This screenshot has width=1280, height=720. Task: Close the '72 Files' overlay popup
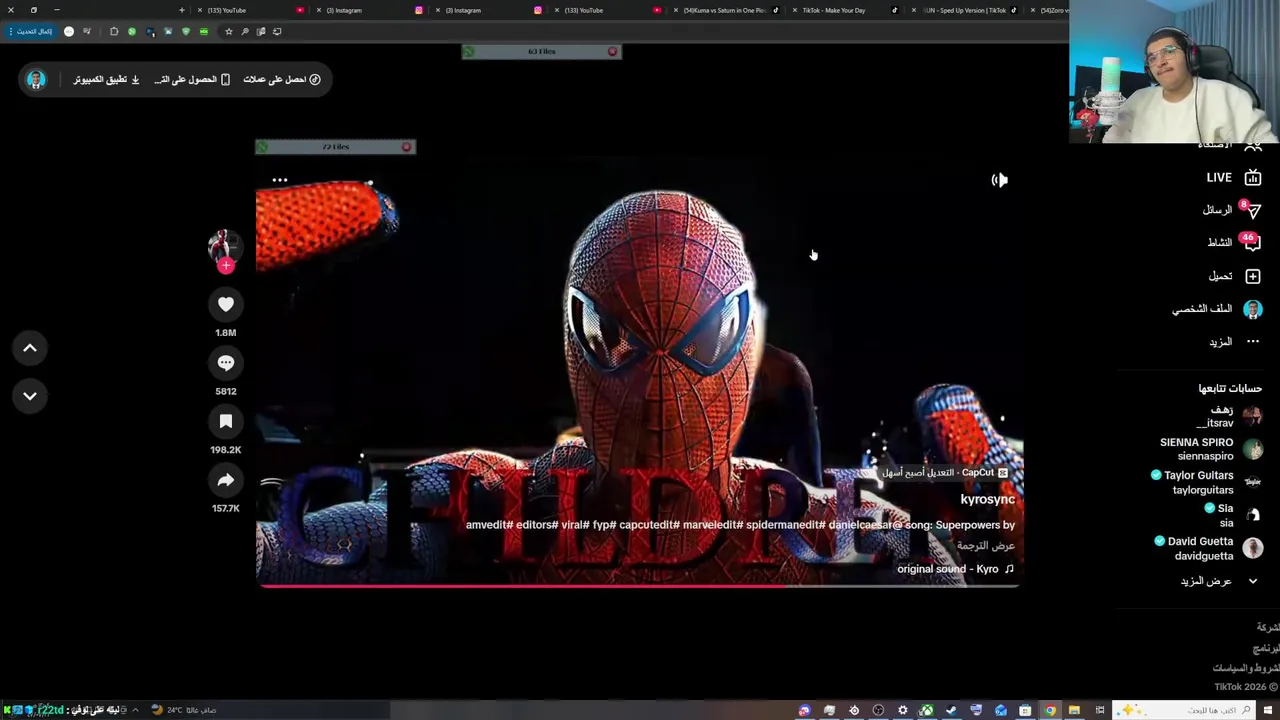coord(406,147)
